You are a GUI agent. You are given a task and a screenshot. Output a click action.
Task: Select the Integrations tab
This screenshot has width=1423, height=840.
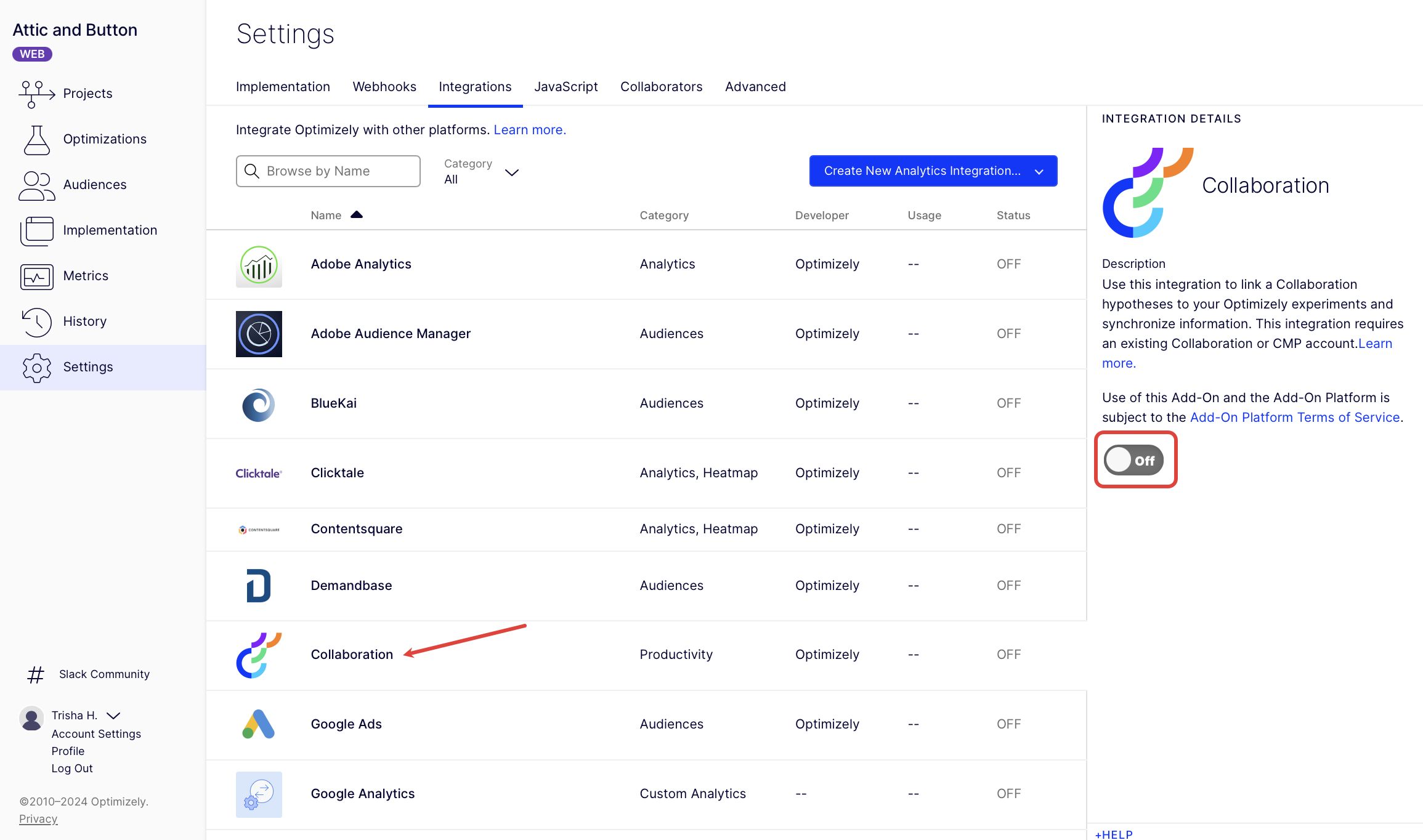point(475,87)
